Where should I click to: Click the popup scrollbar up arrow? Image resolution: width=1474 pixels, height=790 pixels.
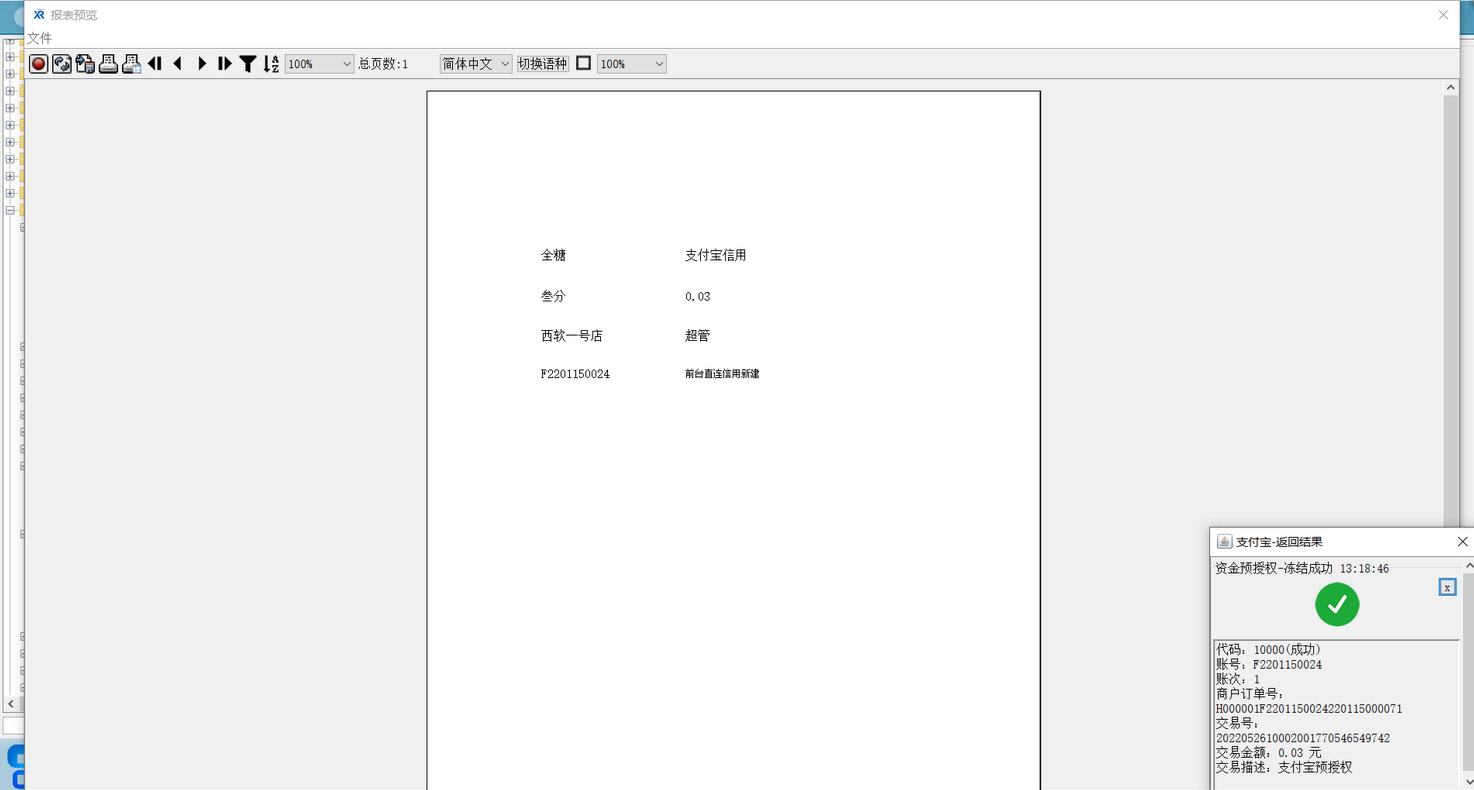[x=1468, y=566]
